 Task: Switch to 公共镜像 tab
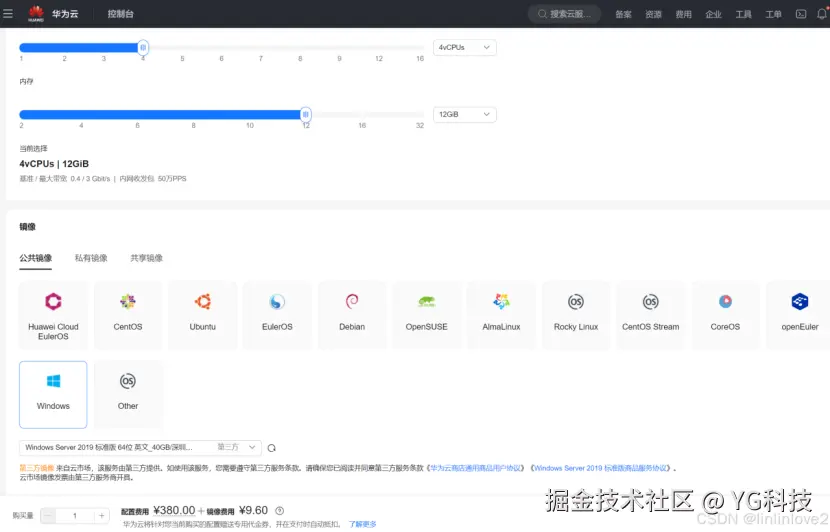pos(35,258)
